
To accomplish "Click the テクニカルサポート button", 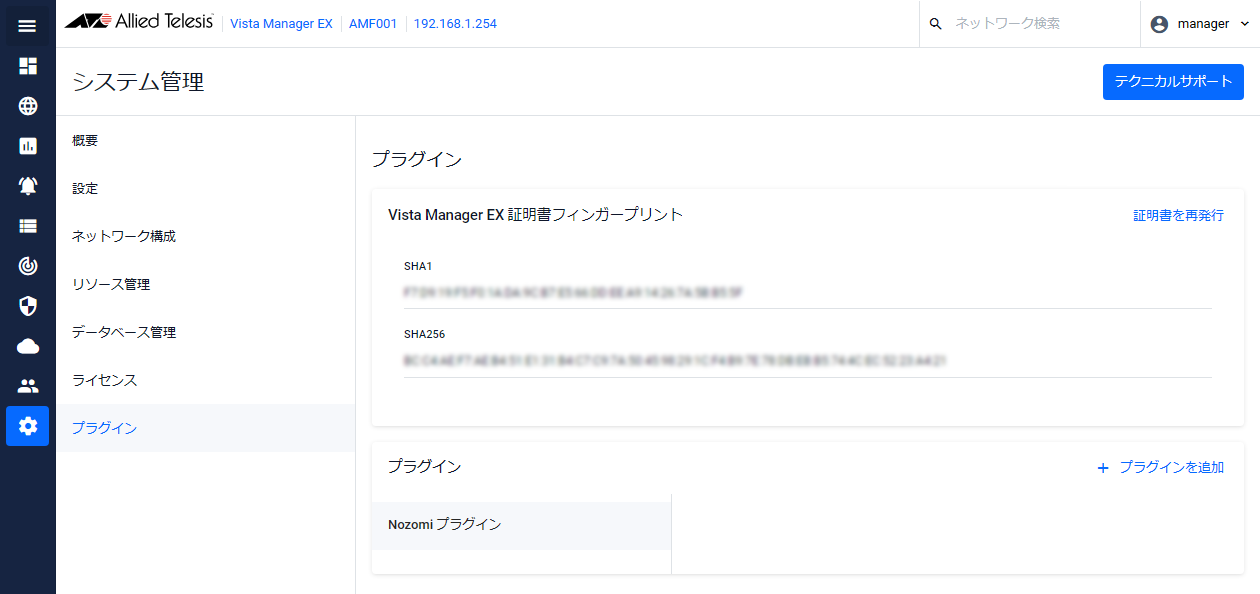I will [x=1172, y=81].
